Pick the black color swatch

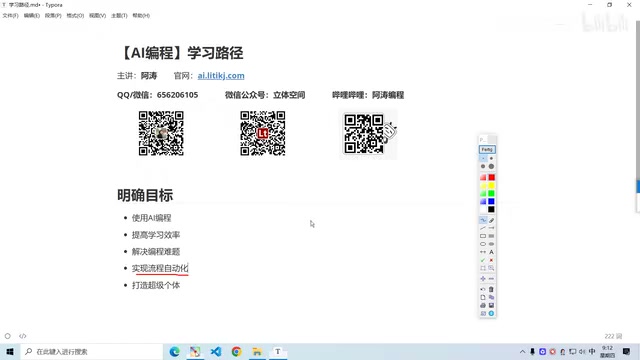[491, 209]
